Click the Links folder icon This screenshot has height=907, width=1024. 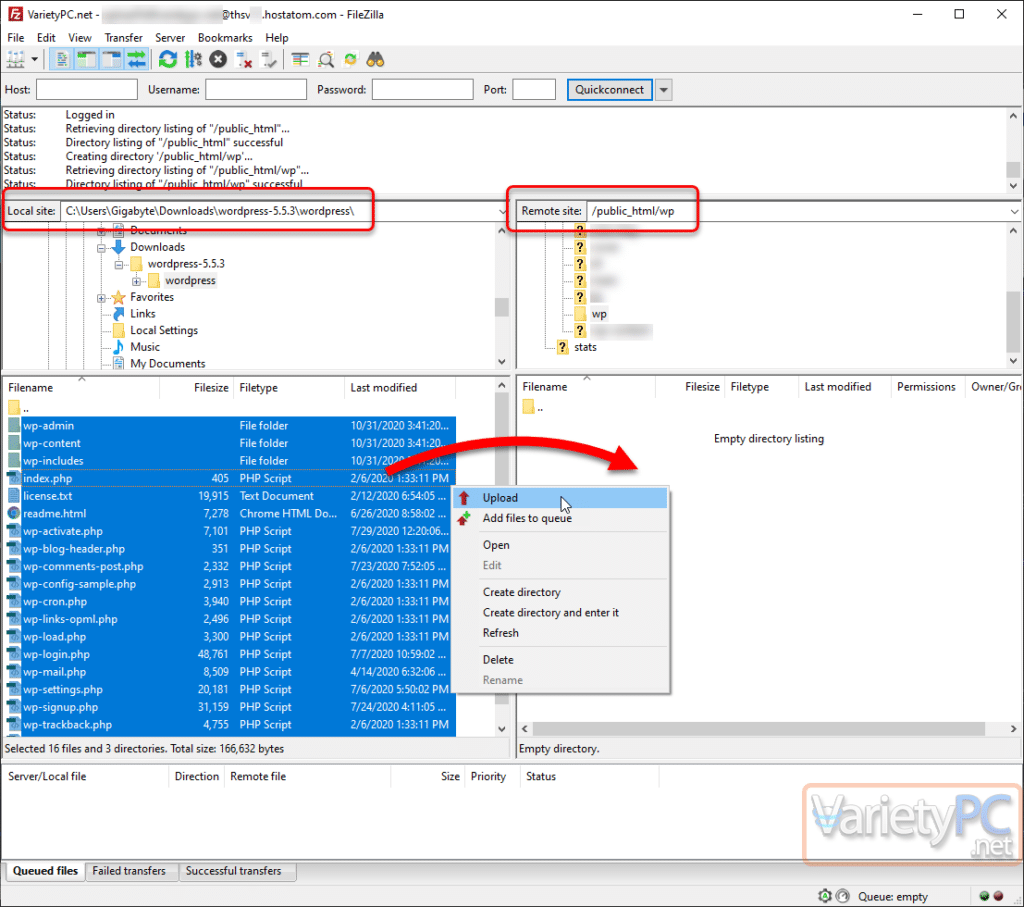tap(118, 313)
